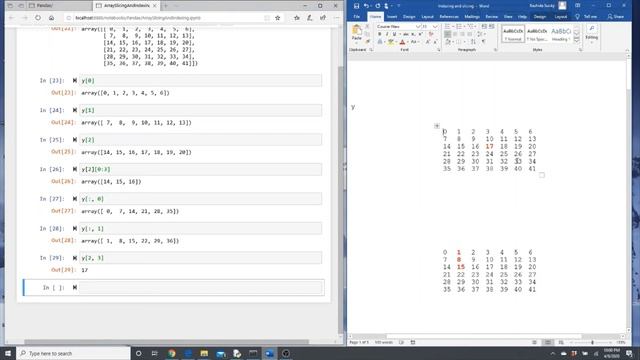The image size is (640, 360).
Task: Click the Paste icon in Word ribbon
Action: click(x=357, y=32)
